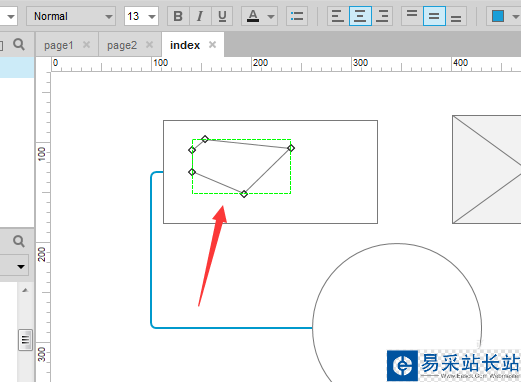Toggle Bold text formatting

click(x=178, y=16)
